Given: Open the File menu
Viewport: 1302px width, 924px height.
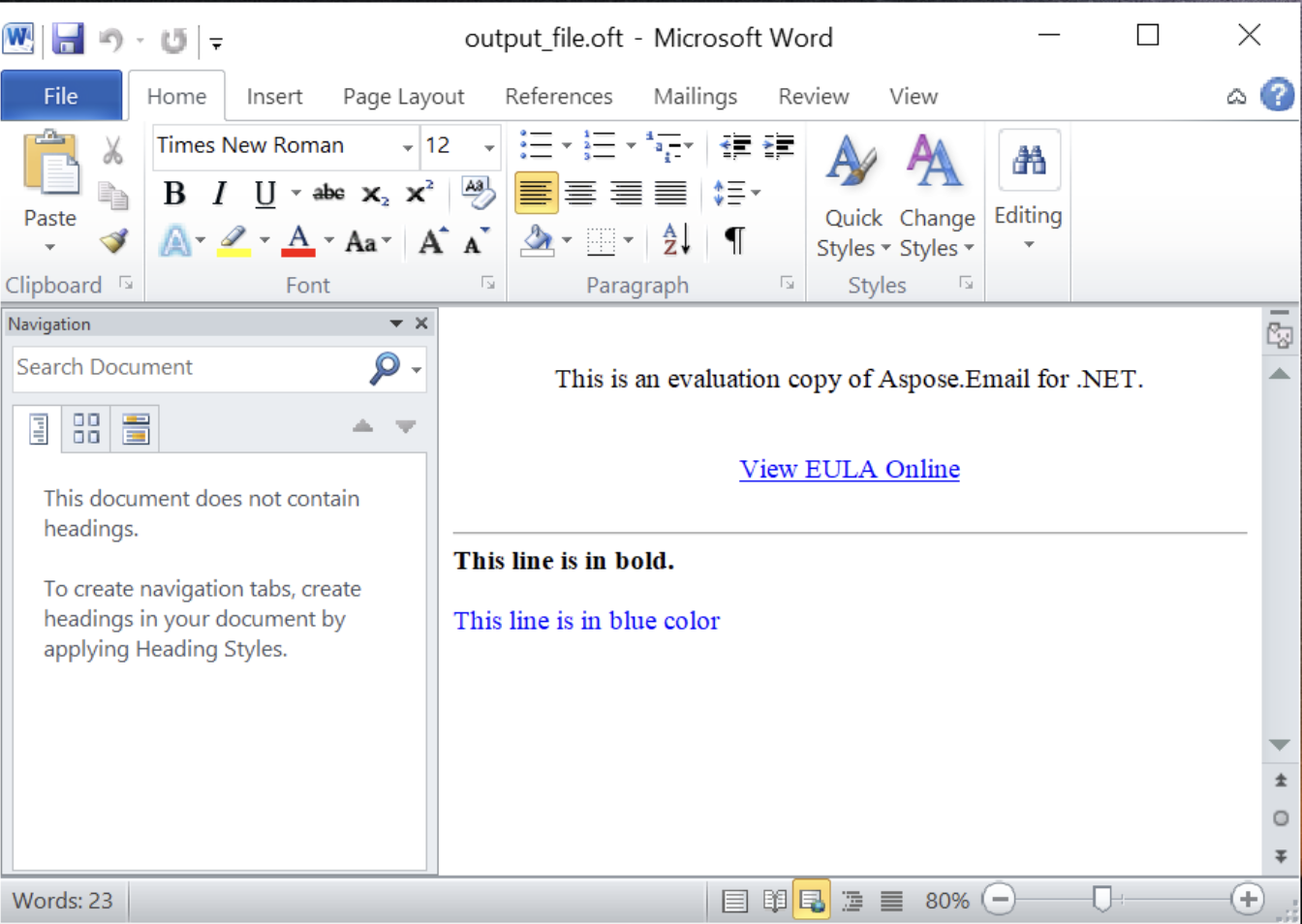Looking at the screenshot, I should pyautogui.click(x=61, y=96).
